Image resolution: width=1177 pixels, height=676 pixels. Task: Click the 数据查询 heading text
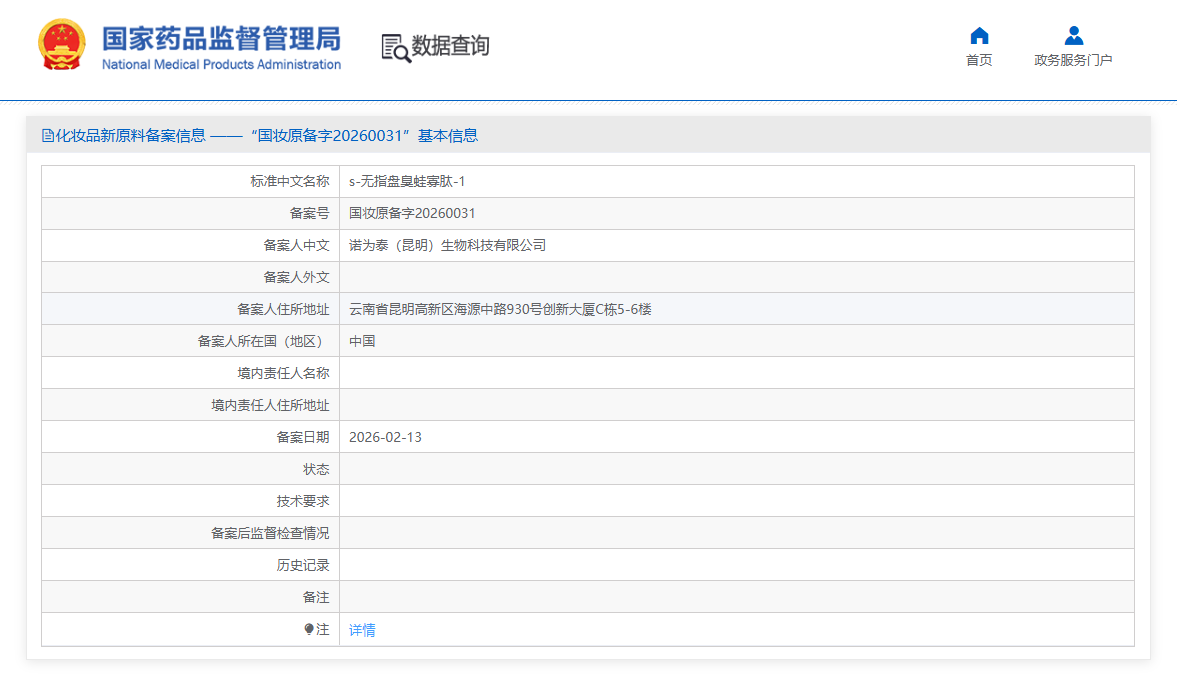pos(451,46)
